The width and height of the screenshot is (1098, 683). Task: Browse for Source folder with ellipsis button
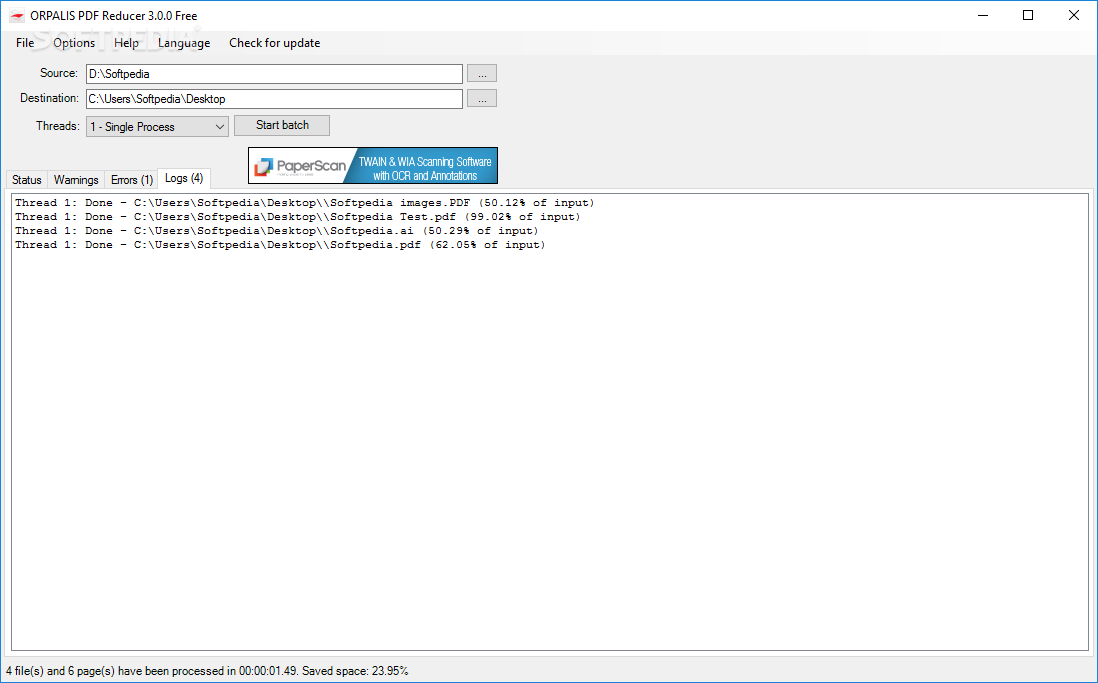pos(482,74)
